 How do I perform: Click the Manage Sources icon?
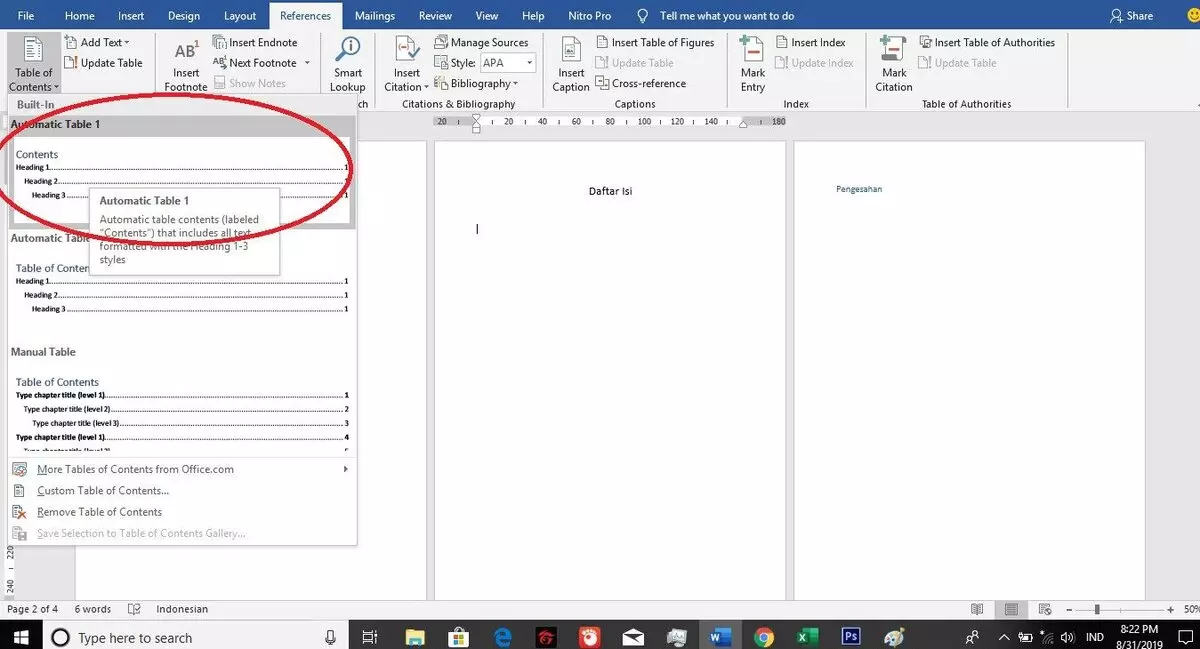click(x=441, y=42)
